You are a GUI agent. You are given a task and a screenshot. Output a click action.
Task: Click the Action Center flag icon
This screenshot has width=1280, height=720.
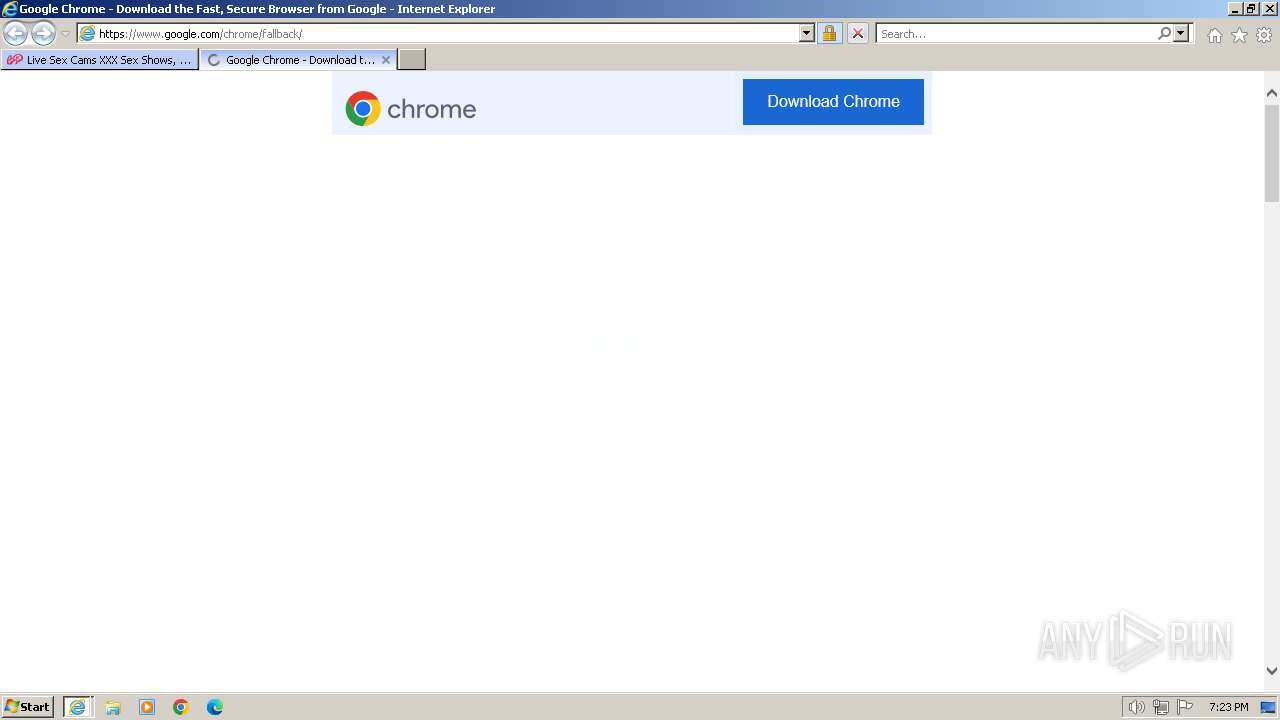pyautogui.click(x=1185, y=707)
